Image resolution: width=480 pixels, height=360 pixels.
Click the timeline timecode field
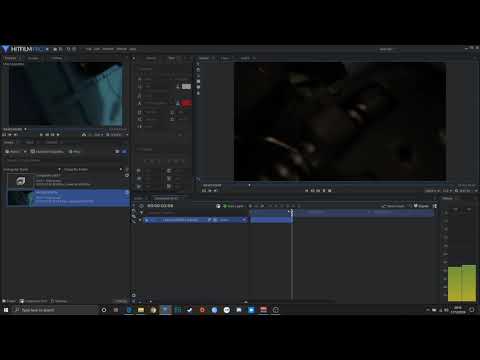point(160,206)
